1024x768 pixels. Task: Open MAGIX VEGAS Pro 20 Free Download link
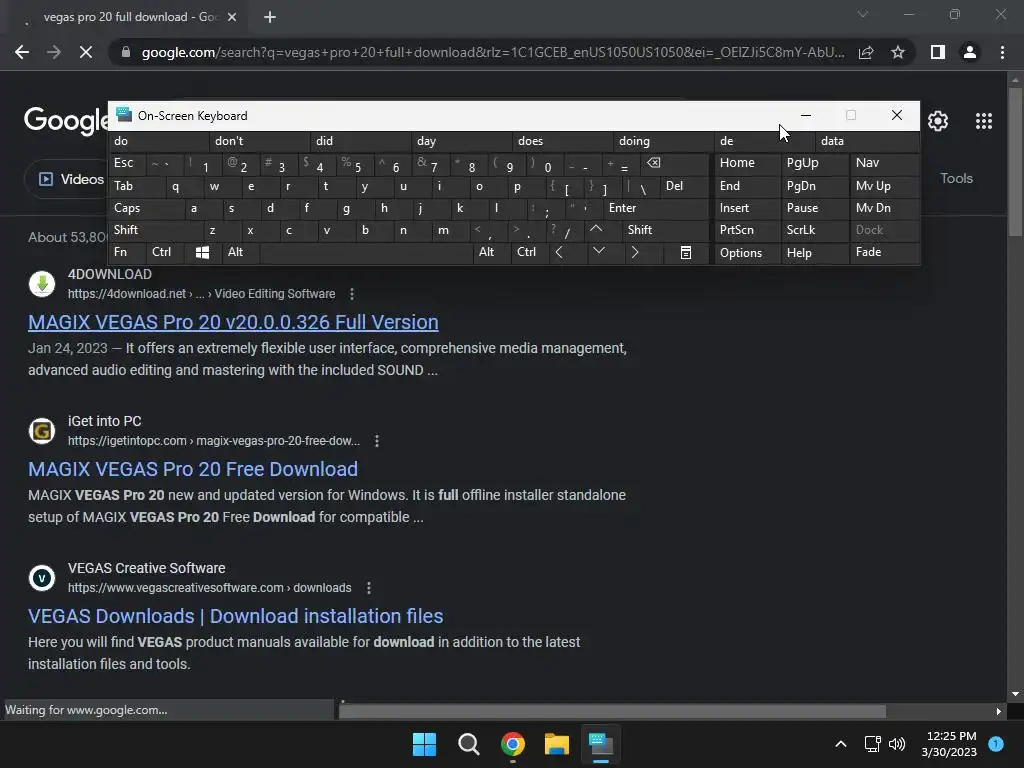[x=193, y=469]
